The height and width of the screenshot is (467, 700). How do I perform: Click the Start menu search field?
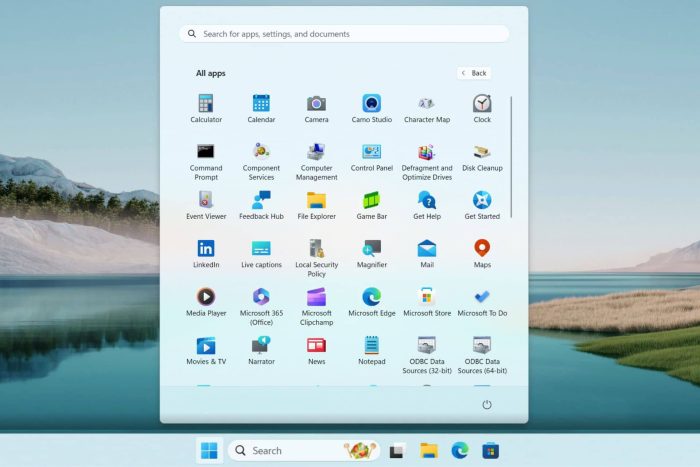(344, 34)
